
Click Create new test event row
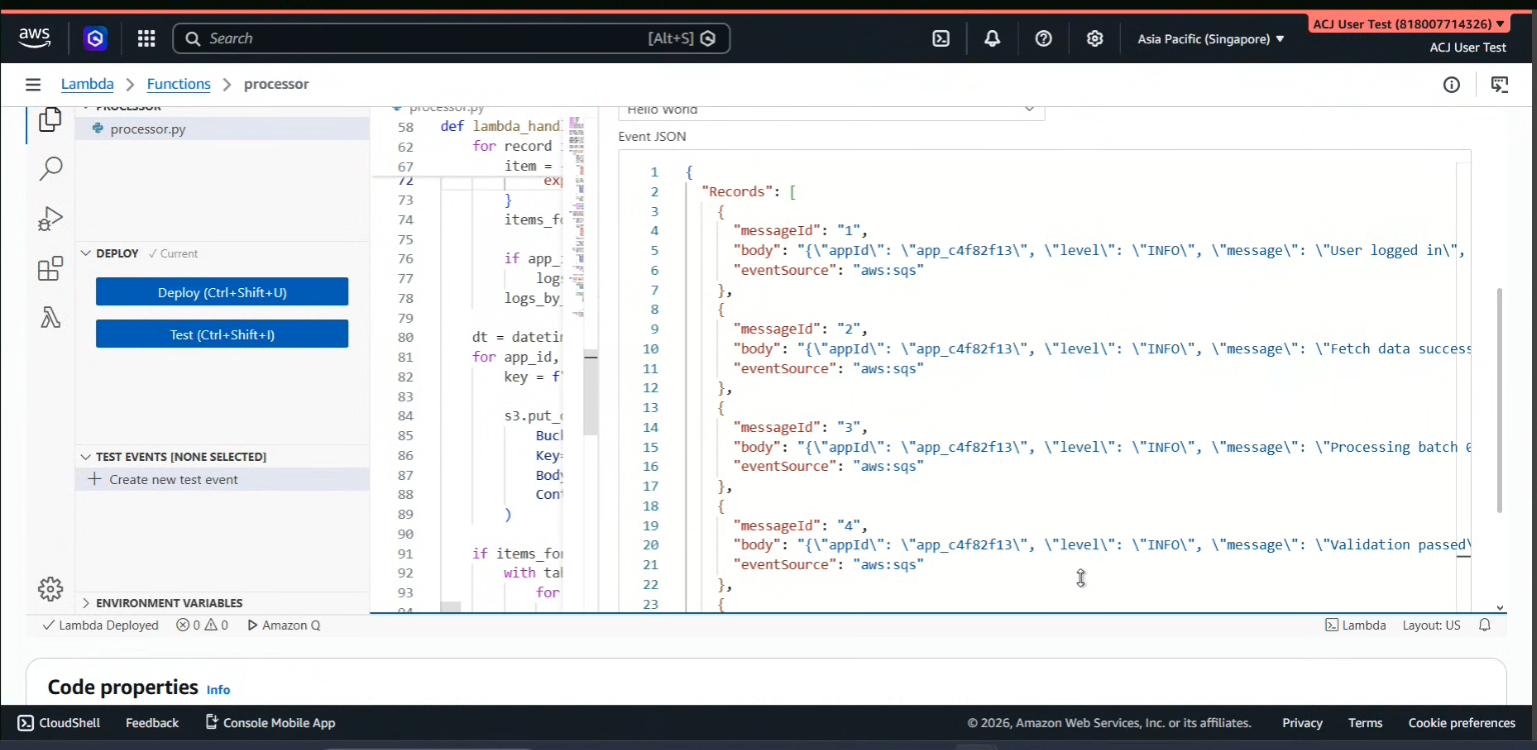222,479
